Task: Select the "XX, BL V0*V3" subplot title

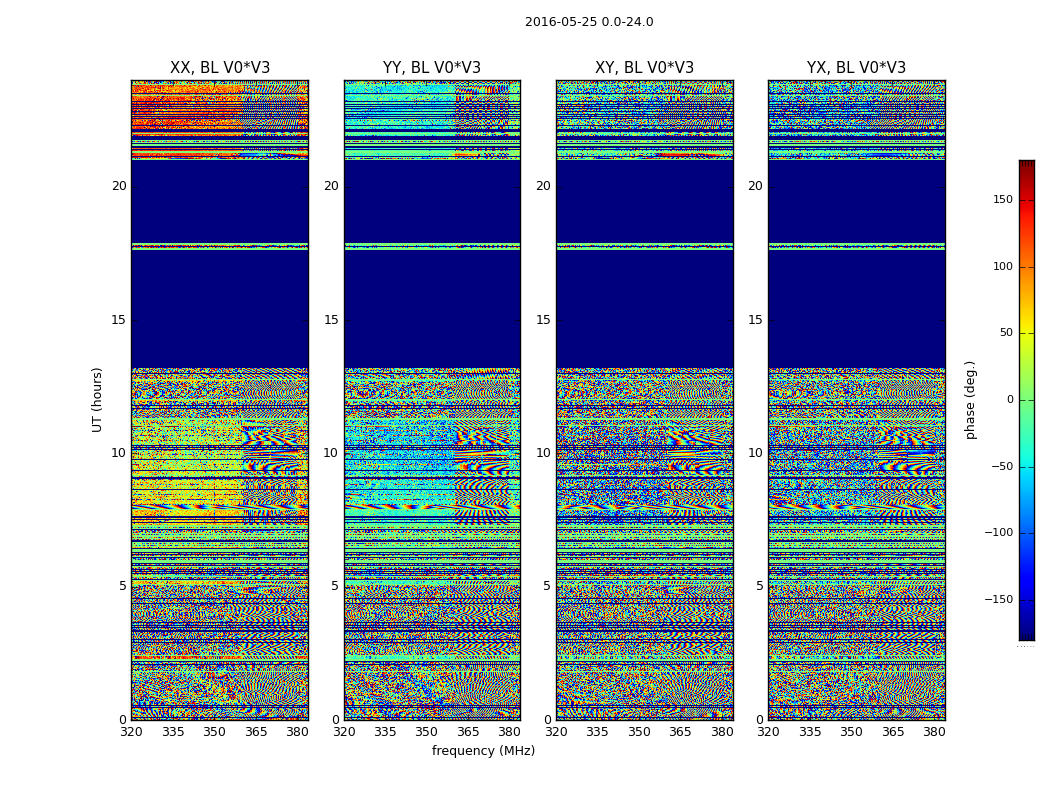Action: pos(220,68)
